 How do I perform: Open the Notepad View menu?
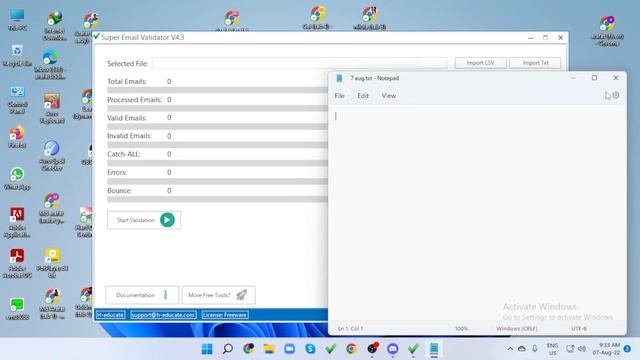coord(389,96)
